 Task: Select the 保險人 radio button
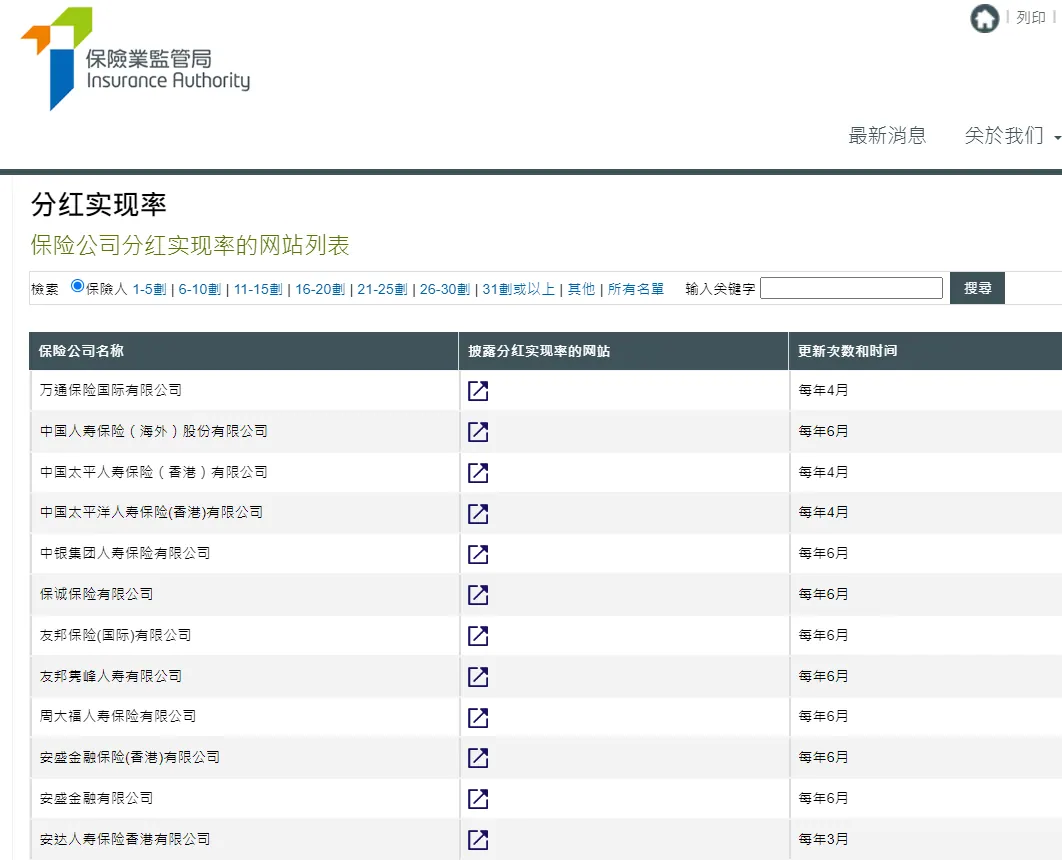coord(77,286)
